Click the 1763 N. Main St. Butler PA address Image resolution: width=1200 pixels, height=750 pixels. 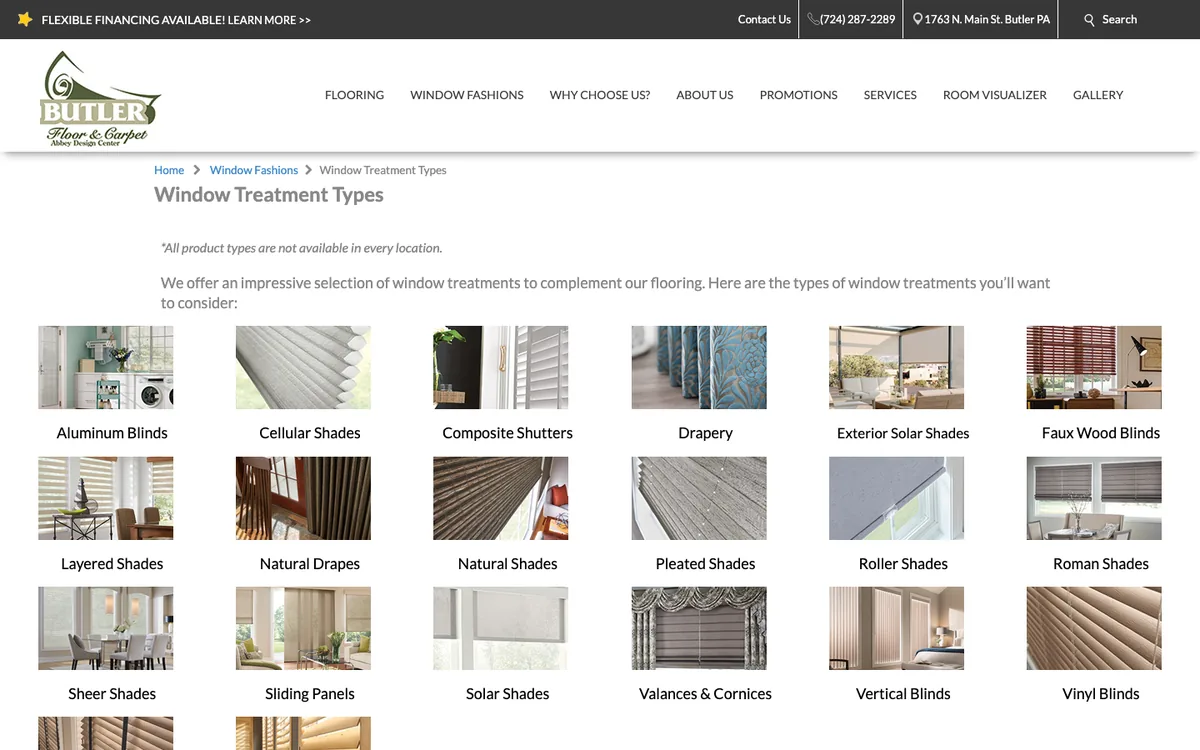point(987,19)
